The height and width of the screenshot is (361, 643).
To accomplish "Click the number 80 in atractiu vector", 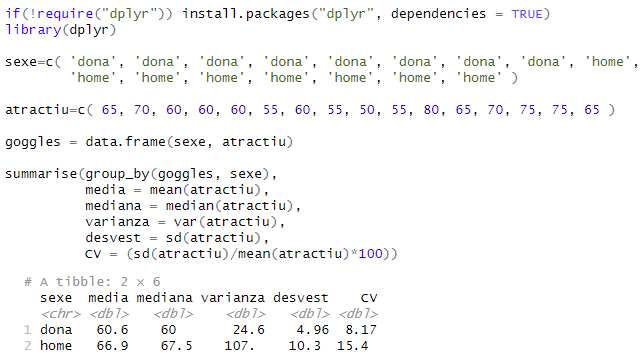I will coord(431,110).
